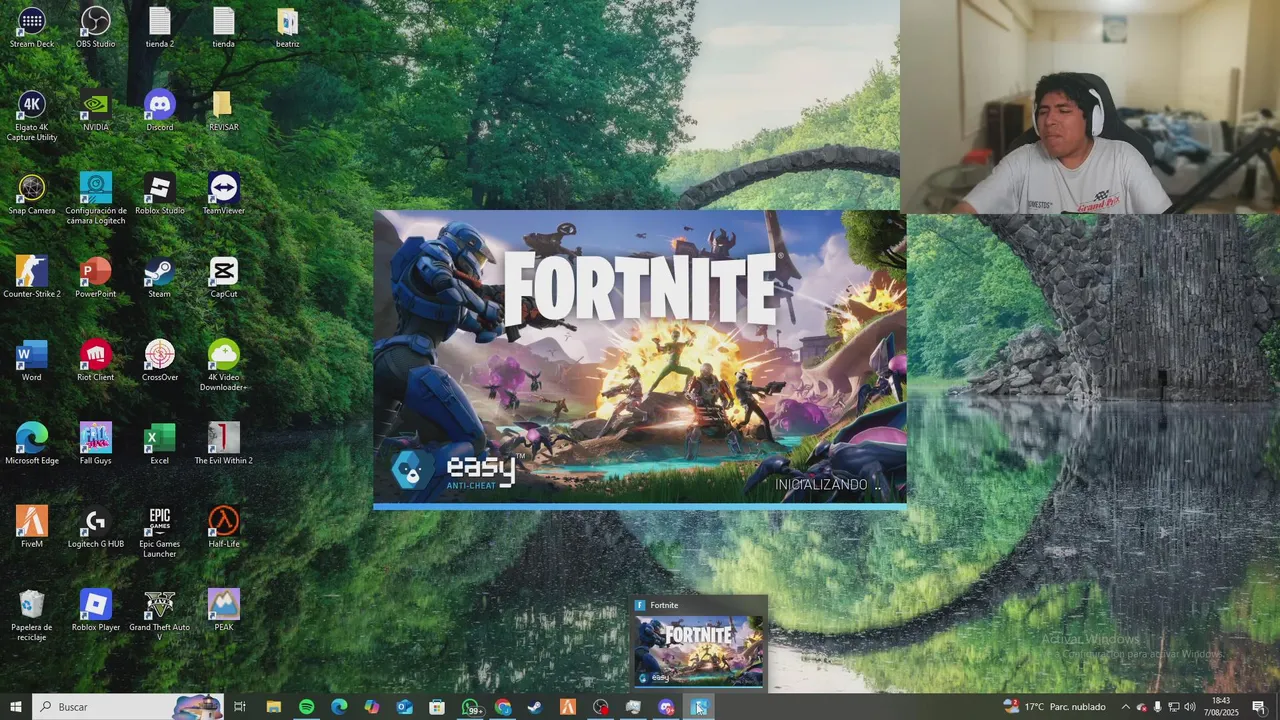Switch to Steam in the taskbar
The width and height of the screenshot is (1280, 720).
tap(535, 706)
